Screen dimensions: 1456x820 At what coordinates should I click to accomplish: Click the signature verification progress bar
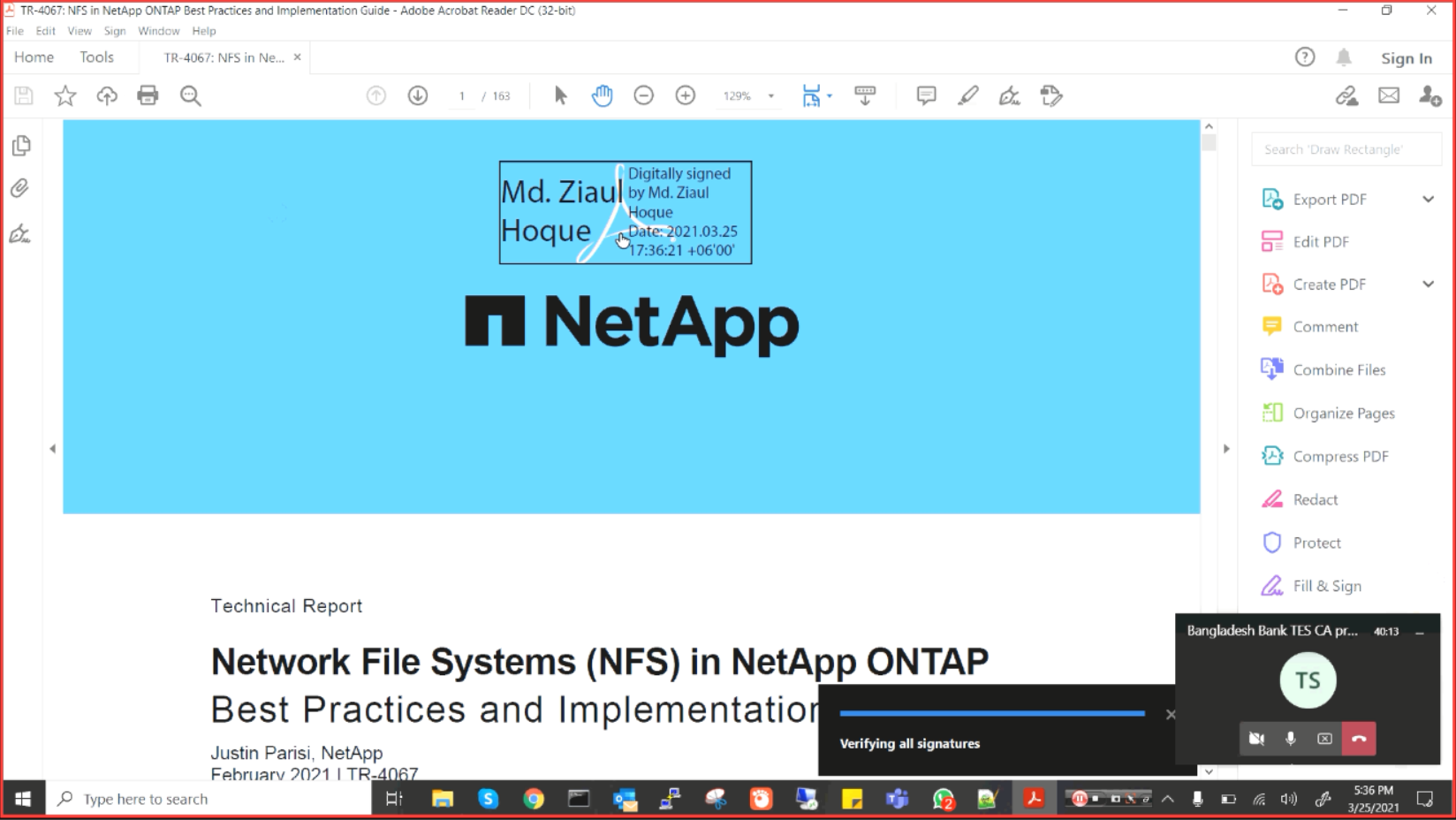click(992, 713)
